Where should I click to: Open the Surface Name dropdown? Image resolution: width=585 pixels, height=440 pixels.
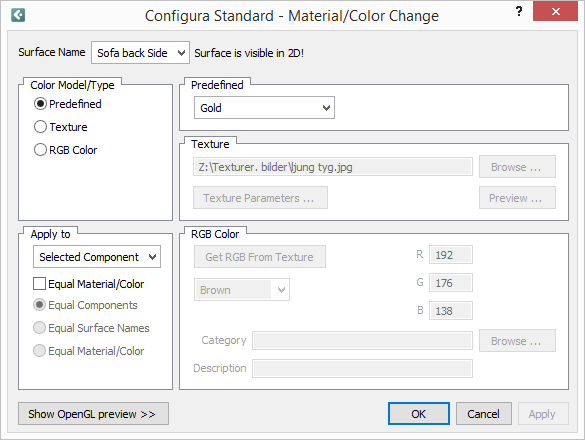pyautogui.click(x=140, y=53)
